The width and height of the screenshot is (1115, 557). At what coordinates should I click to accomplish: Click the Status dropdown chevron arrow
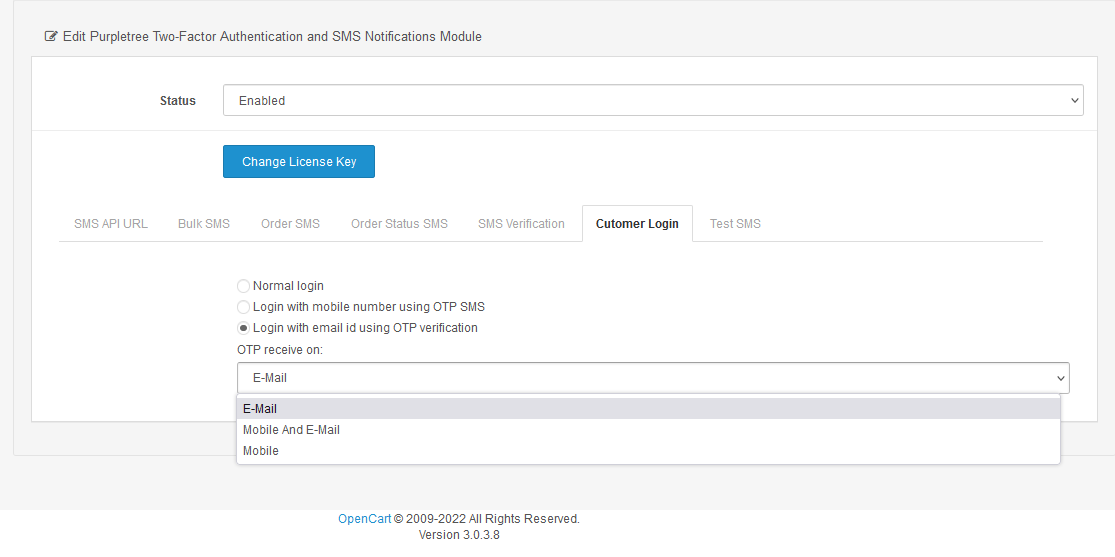click(1074, 101)
